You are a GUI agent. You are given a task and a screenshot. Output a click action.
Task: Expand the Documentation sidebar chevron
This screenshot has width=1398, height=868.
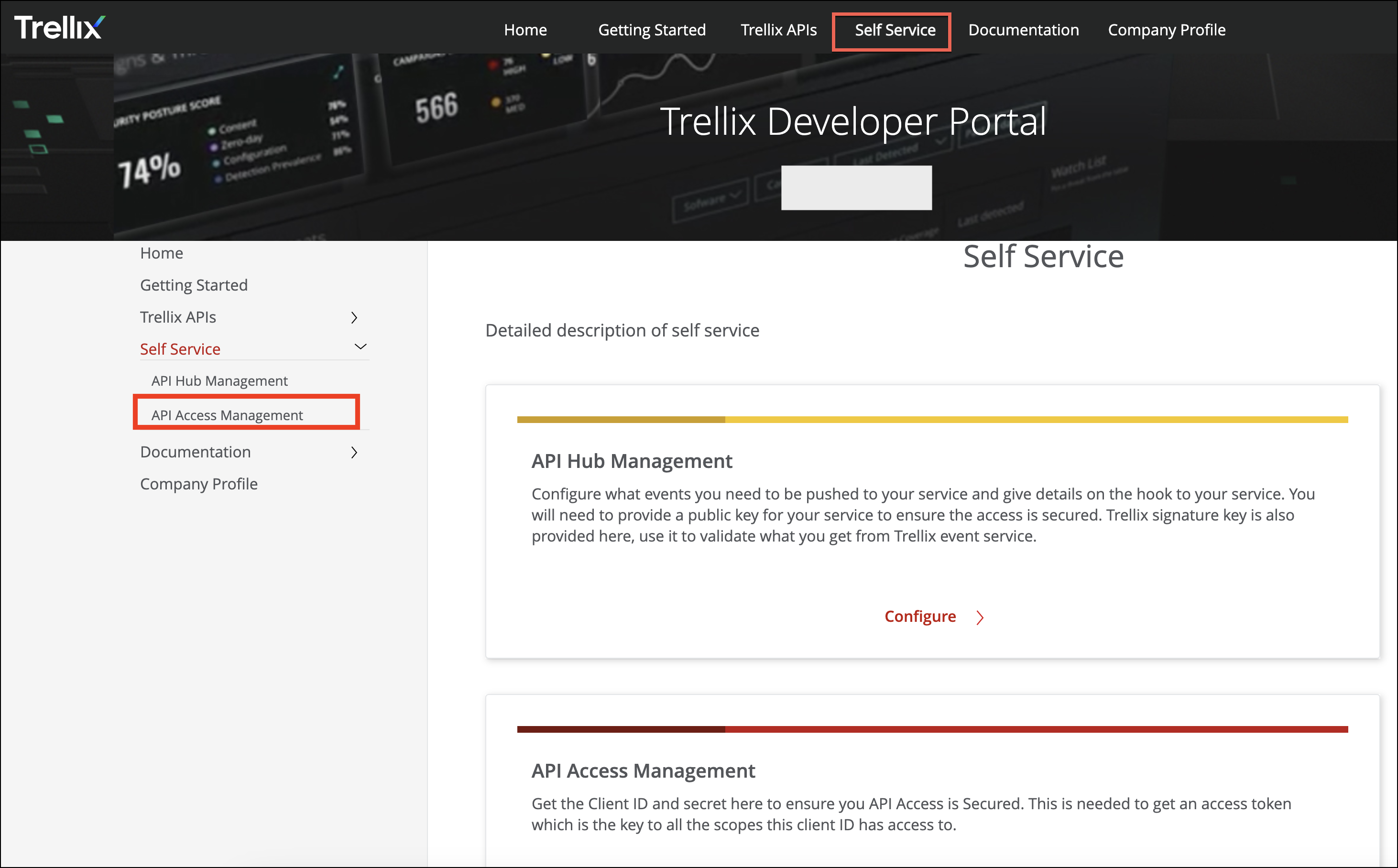(354, 452)
